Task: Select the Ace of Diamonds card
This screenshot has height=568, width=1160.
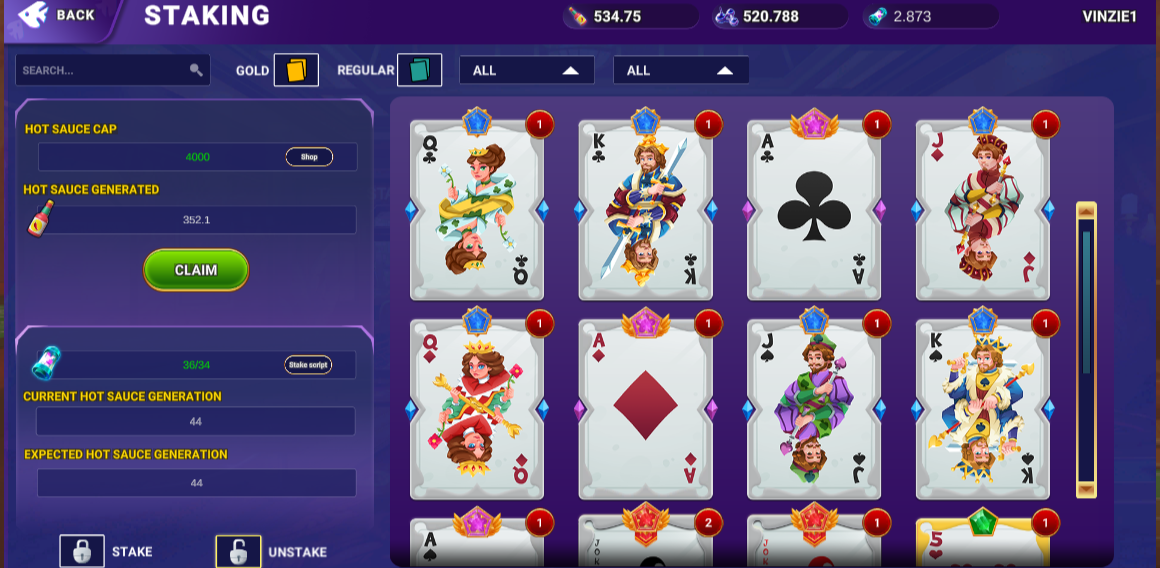Action: [645, 409]
